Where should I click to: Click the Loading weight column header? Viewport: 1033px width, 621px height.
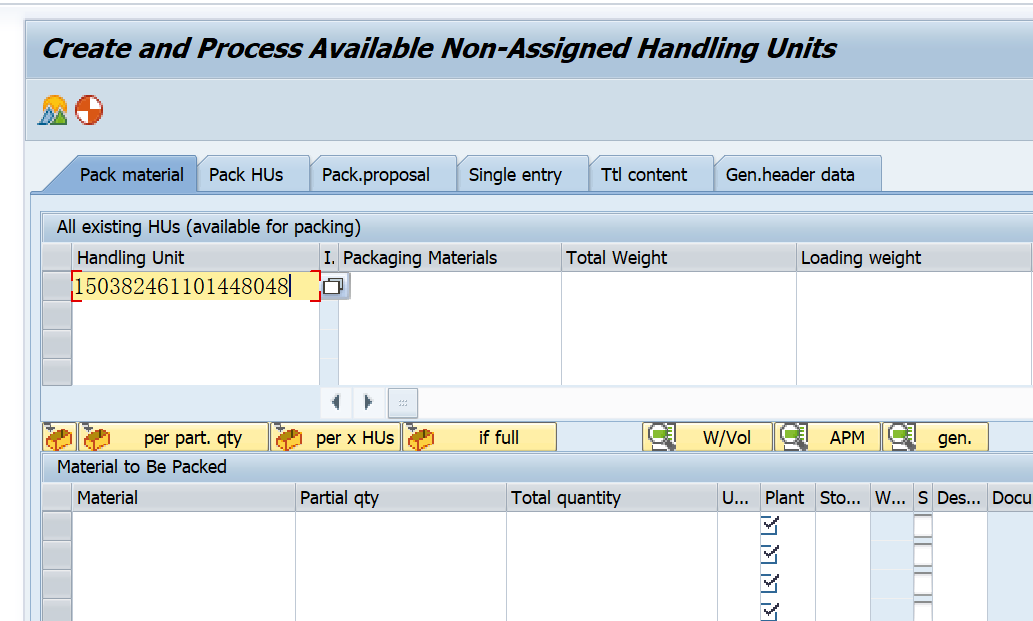(x=913, y=257)
